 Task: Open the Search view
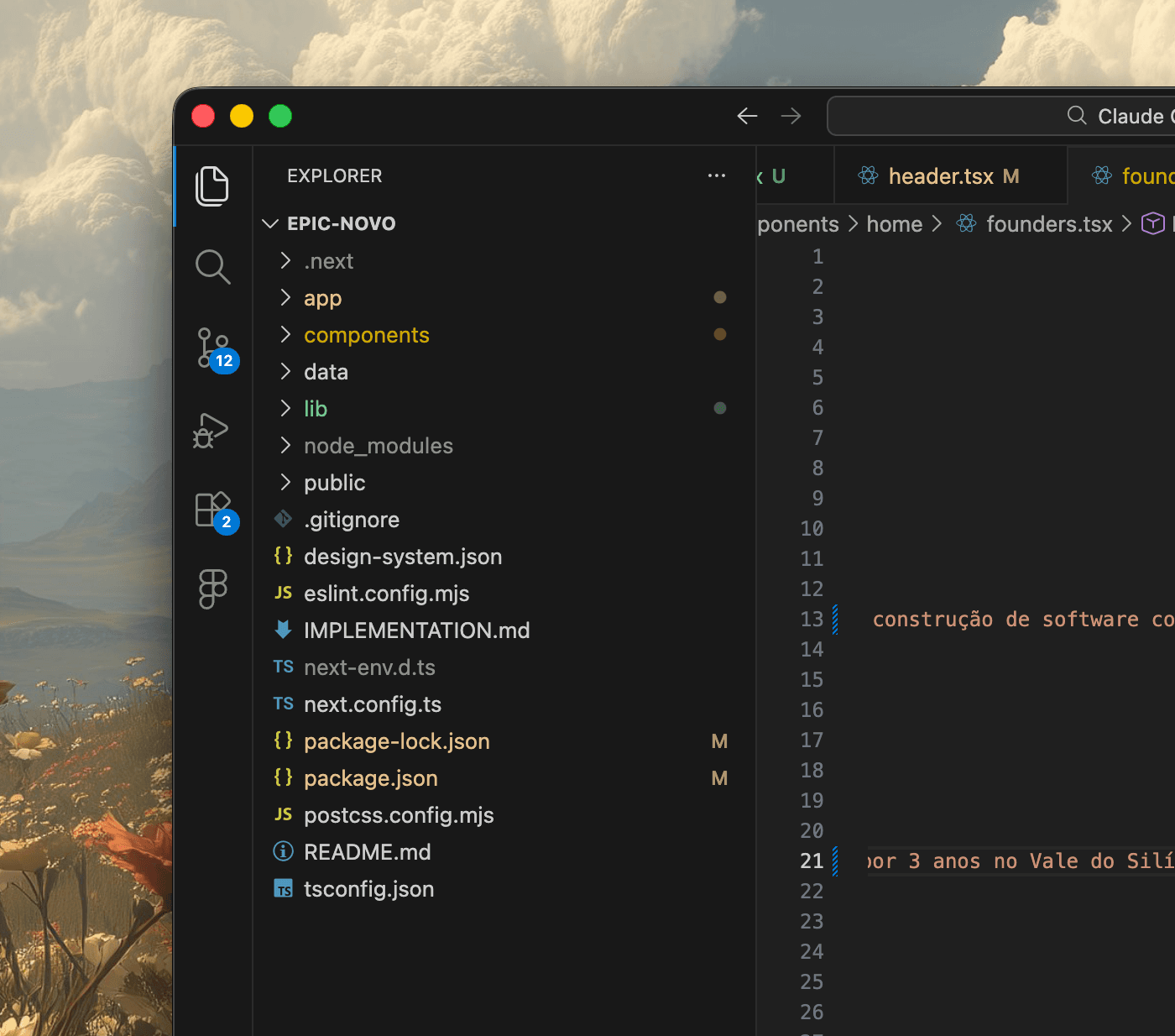[212, 267]
